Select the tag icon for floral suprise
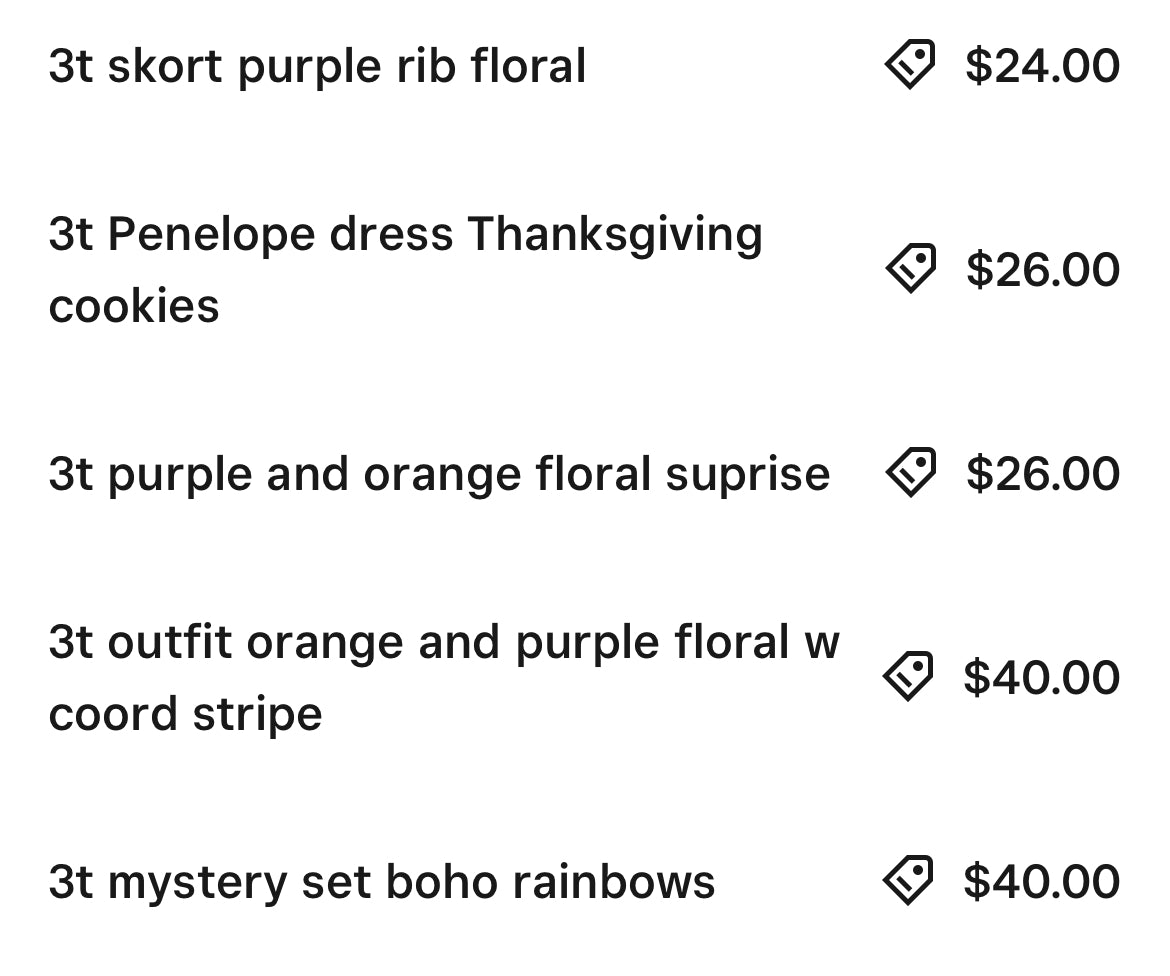This screenshot has width=1170, height=976. coord(910,473)
